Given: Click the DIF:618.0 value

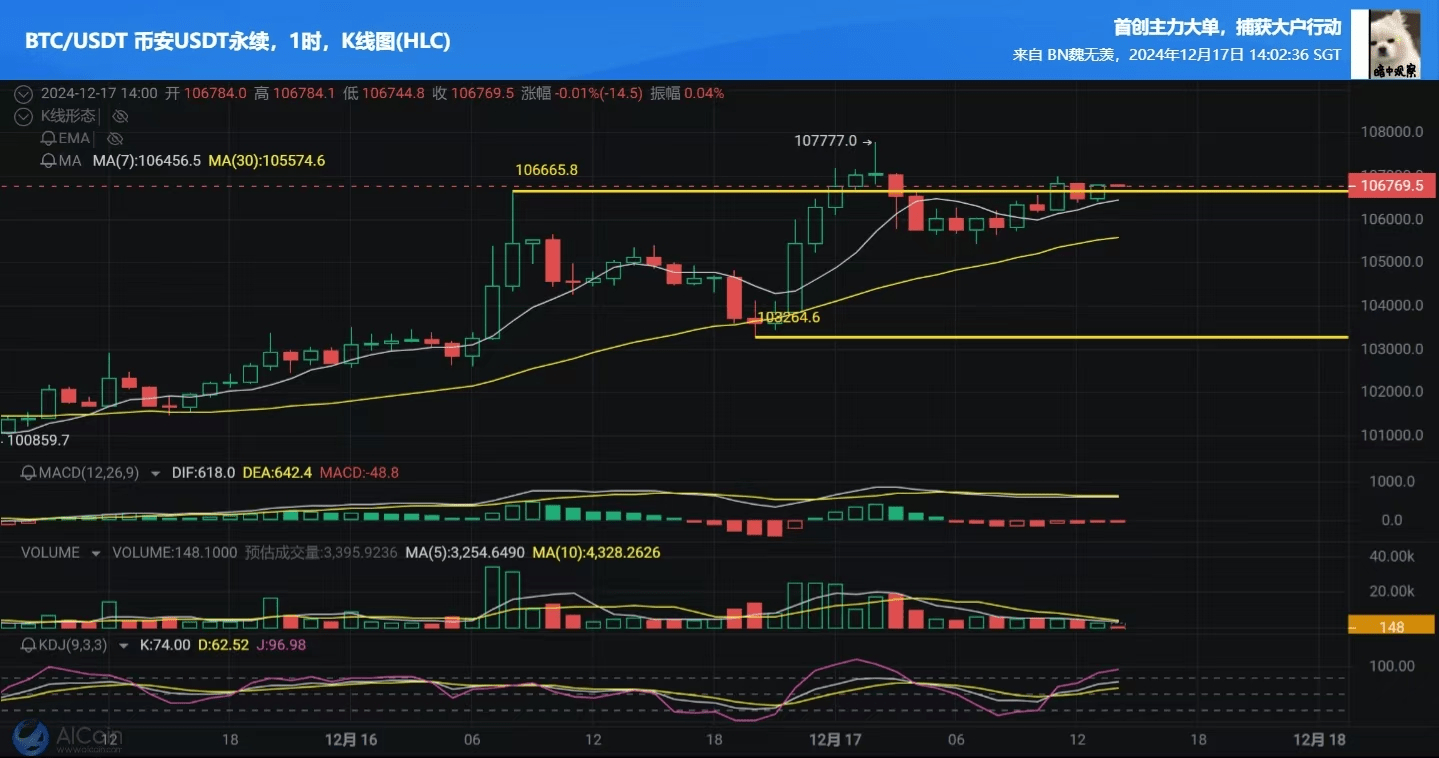Looking at the screenshot, I should (203, 472).
